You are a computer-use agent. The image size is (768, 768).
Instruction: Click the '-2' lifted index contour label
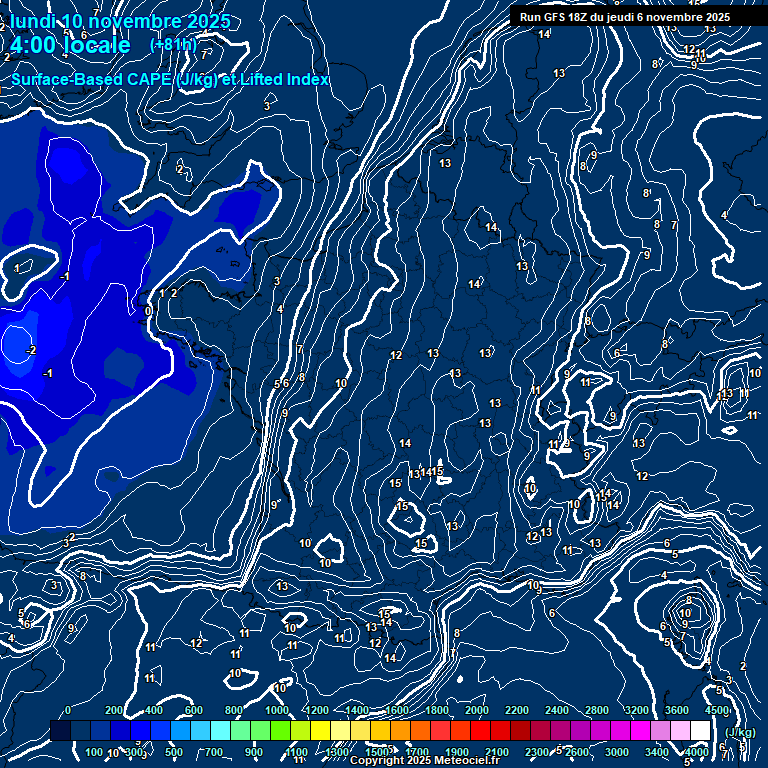point(31,350)
